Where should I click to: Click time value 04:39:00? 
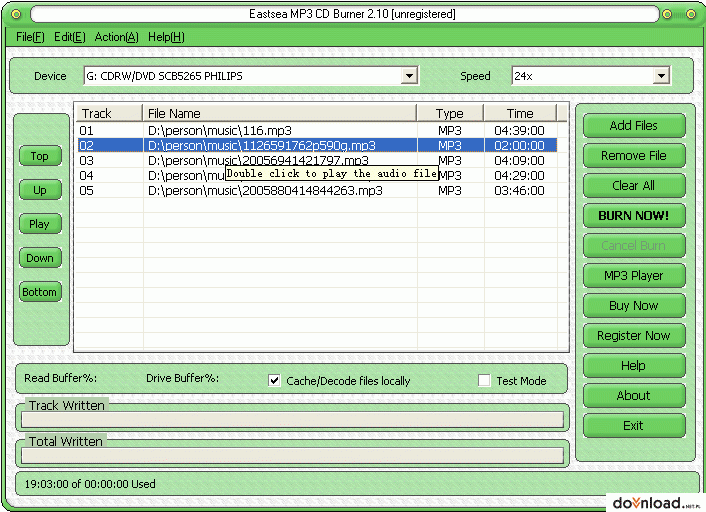pos(519,131)
